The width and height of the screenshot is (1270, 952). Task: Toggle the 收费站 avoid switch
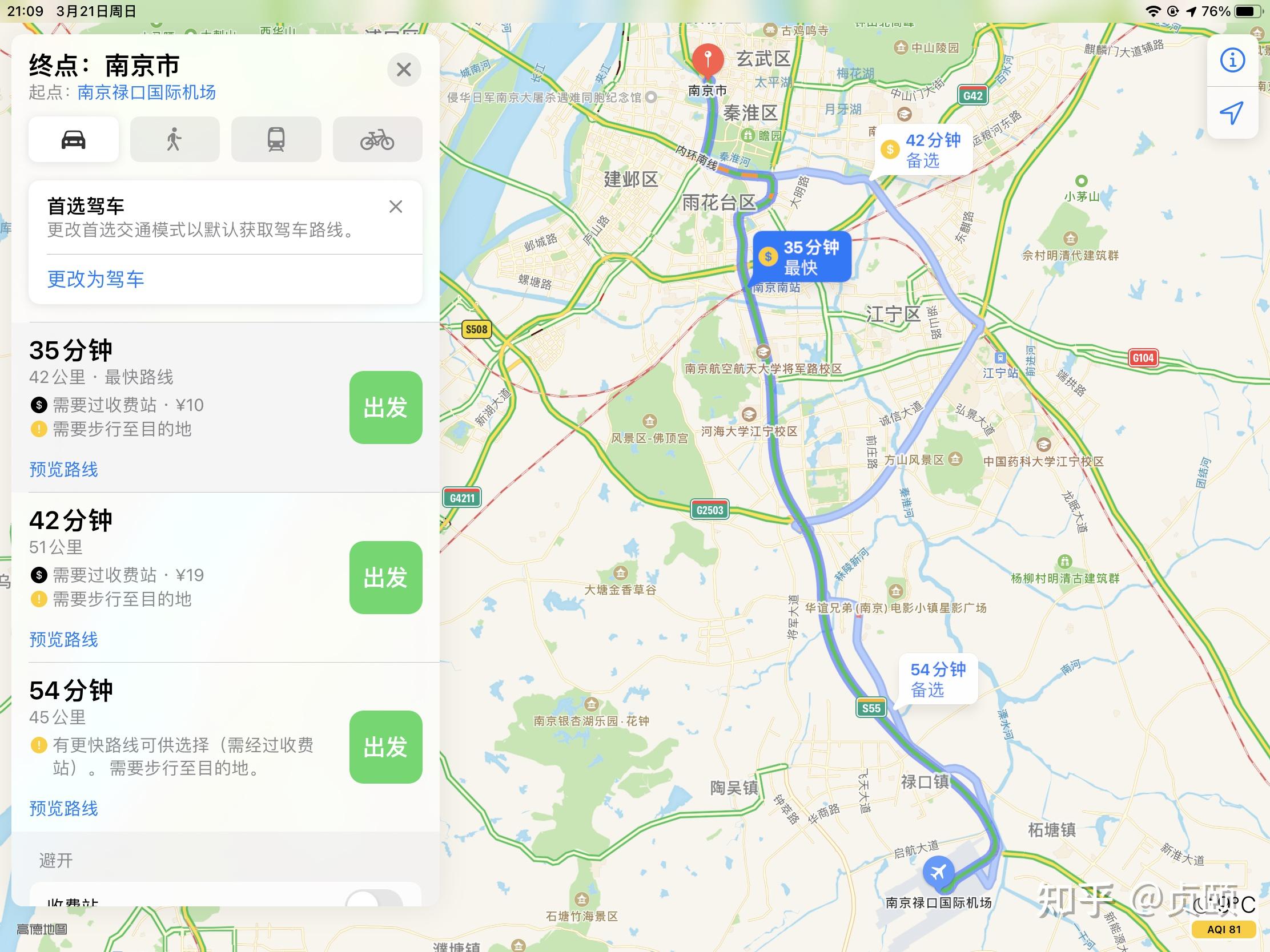pos(374,898)
